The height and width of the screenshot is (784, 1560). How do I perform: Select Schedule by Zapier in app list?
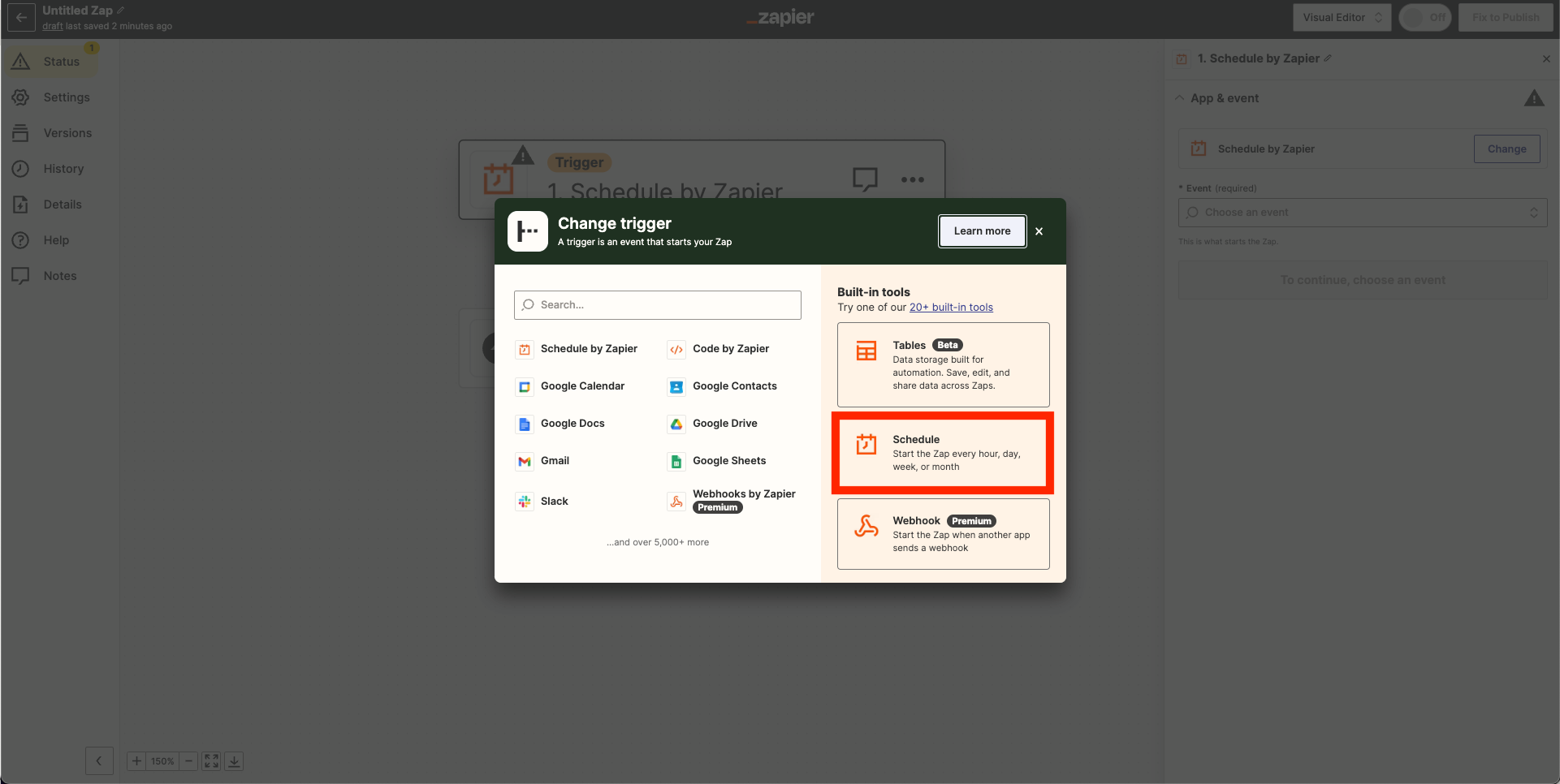click(x=577, y=349)
